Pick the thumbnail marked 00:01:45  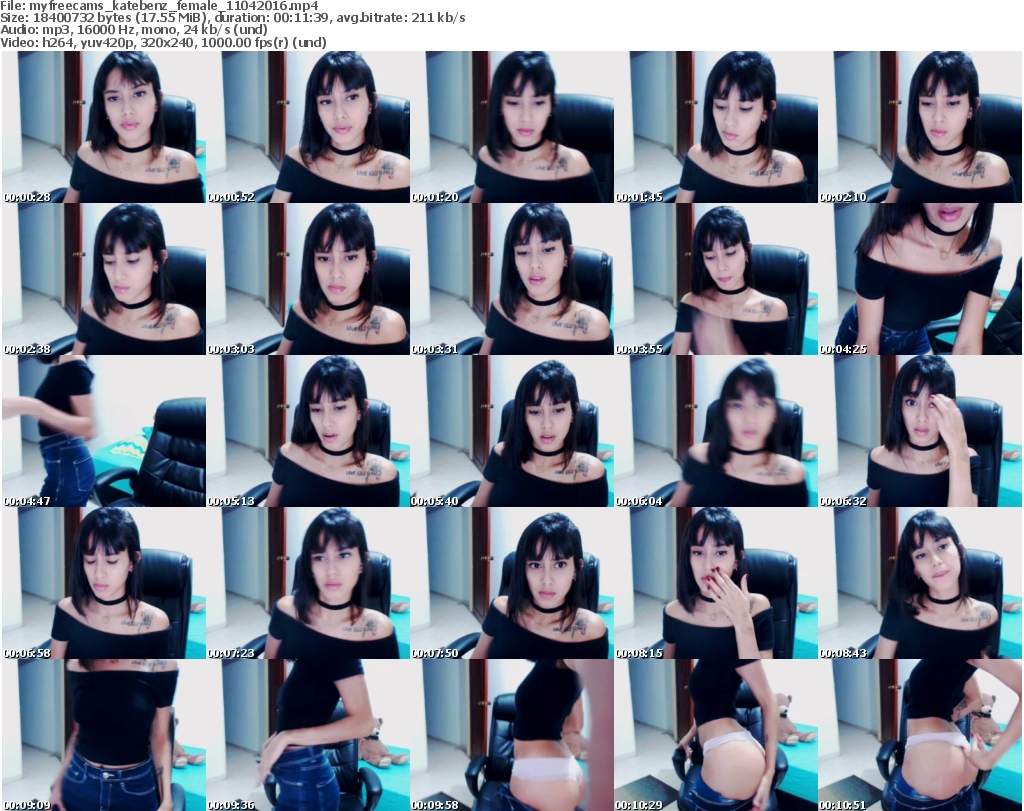coord(715,127)
